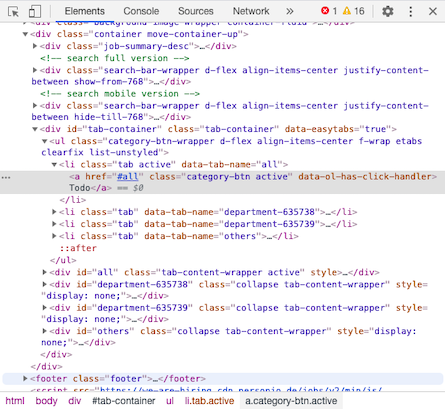Switch to the Sources tab
This screenshot has height=409, width=445.
tap(196, 11)
